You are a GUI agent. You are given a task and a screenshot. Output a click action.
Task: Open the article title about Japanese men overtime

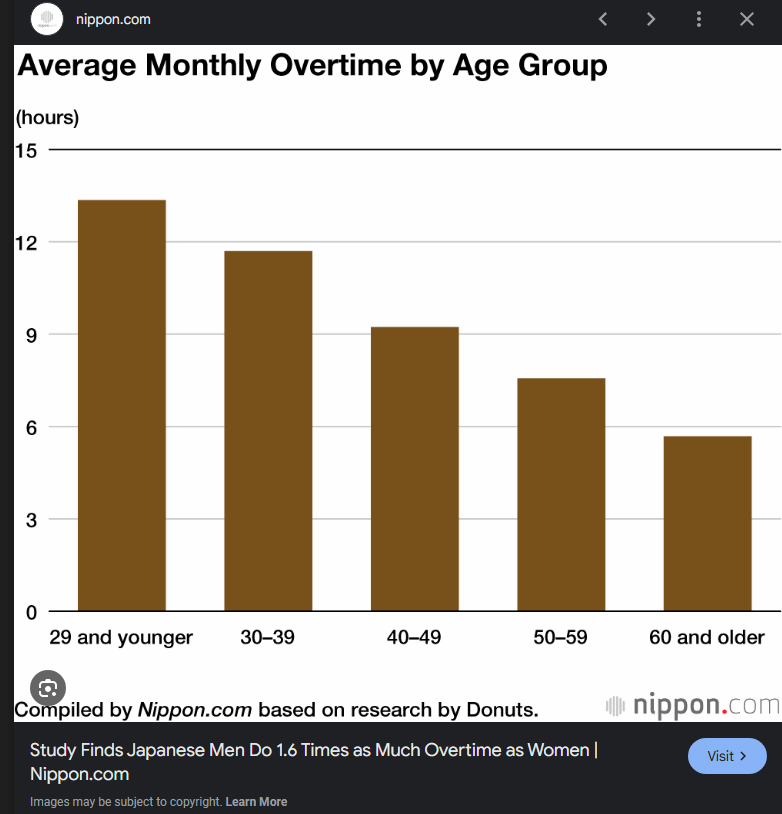[314, 762]
